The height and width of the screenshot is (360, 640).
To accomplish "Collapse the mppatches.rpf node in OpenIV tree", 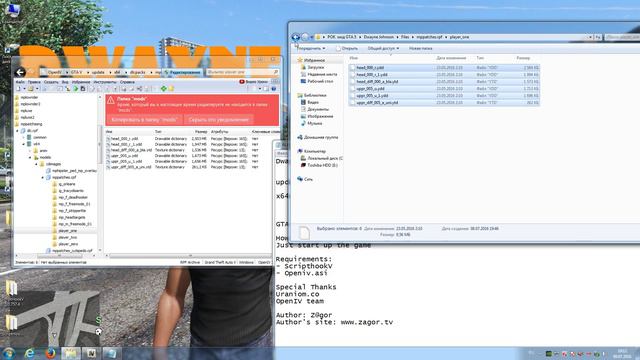I will tap(43, 178).
